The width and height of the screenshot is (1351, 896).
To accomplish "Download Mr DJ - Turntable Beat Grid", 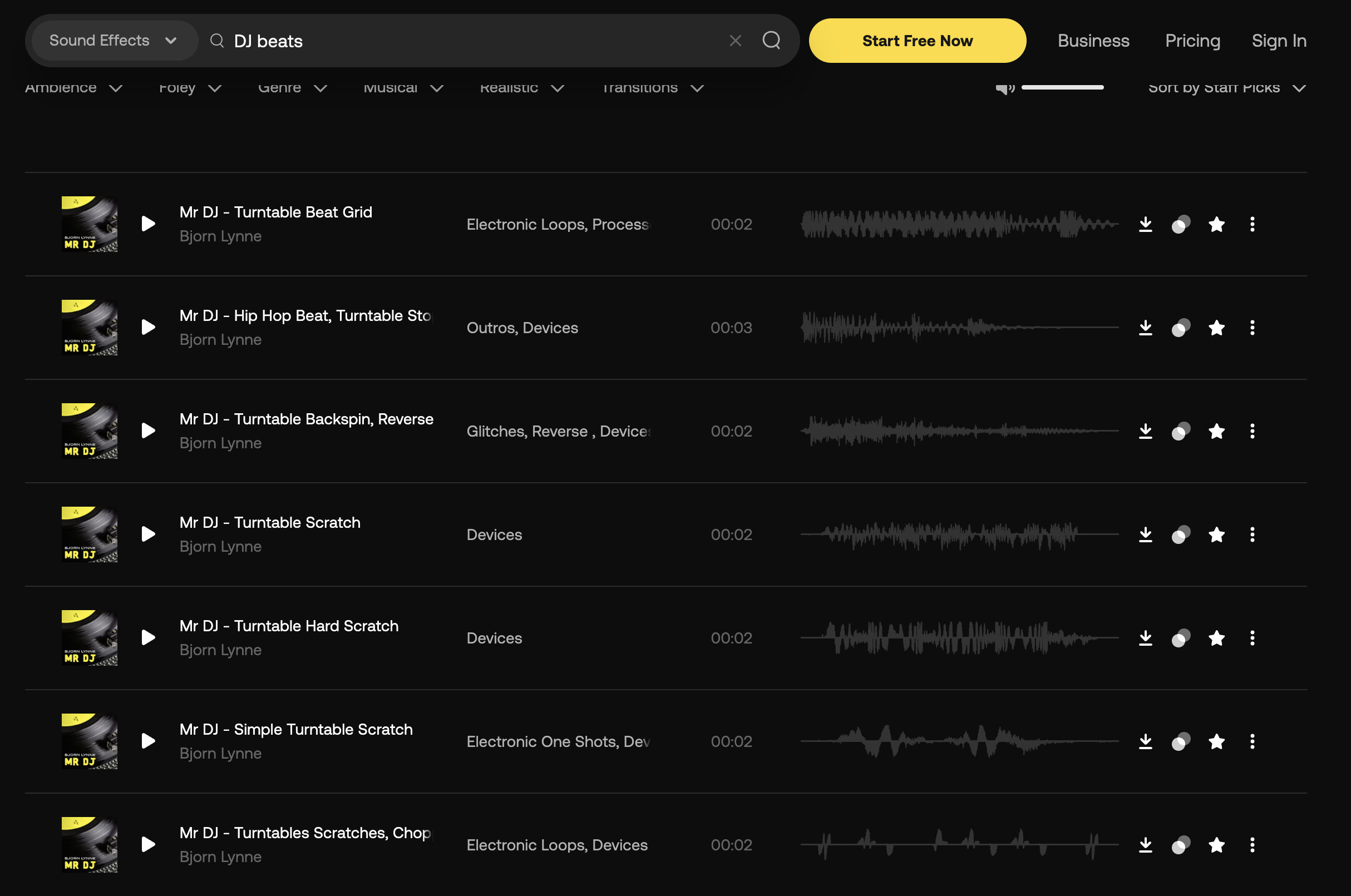I will [x=1145, y=224].
